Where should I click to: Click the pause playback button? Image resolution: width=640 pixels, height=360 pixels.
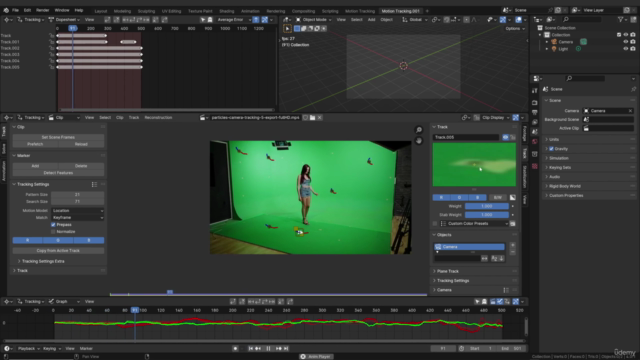point(268,349)
